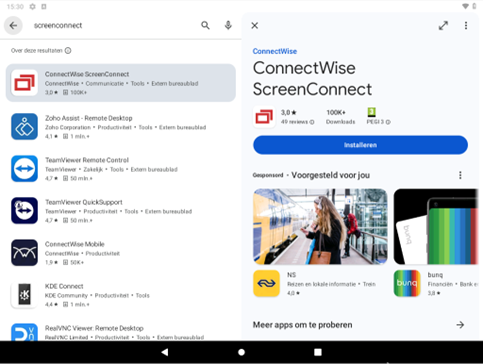Tap the ScreenConnect icon in details panel
The image size is (483, 364).
pos(264,117)
